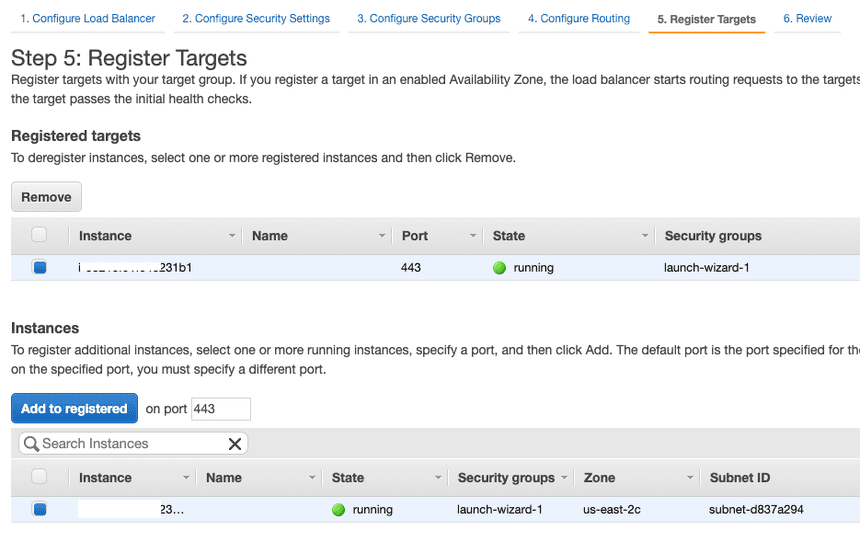Open the Zone column dropdown arrow

tap(690, 478)
